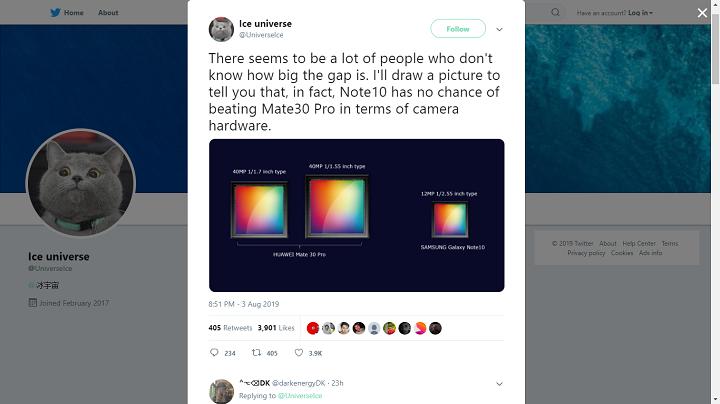Follow Ice universe

458,28
